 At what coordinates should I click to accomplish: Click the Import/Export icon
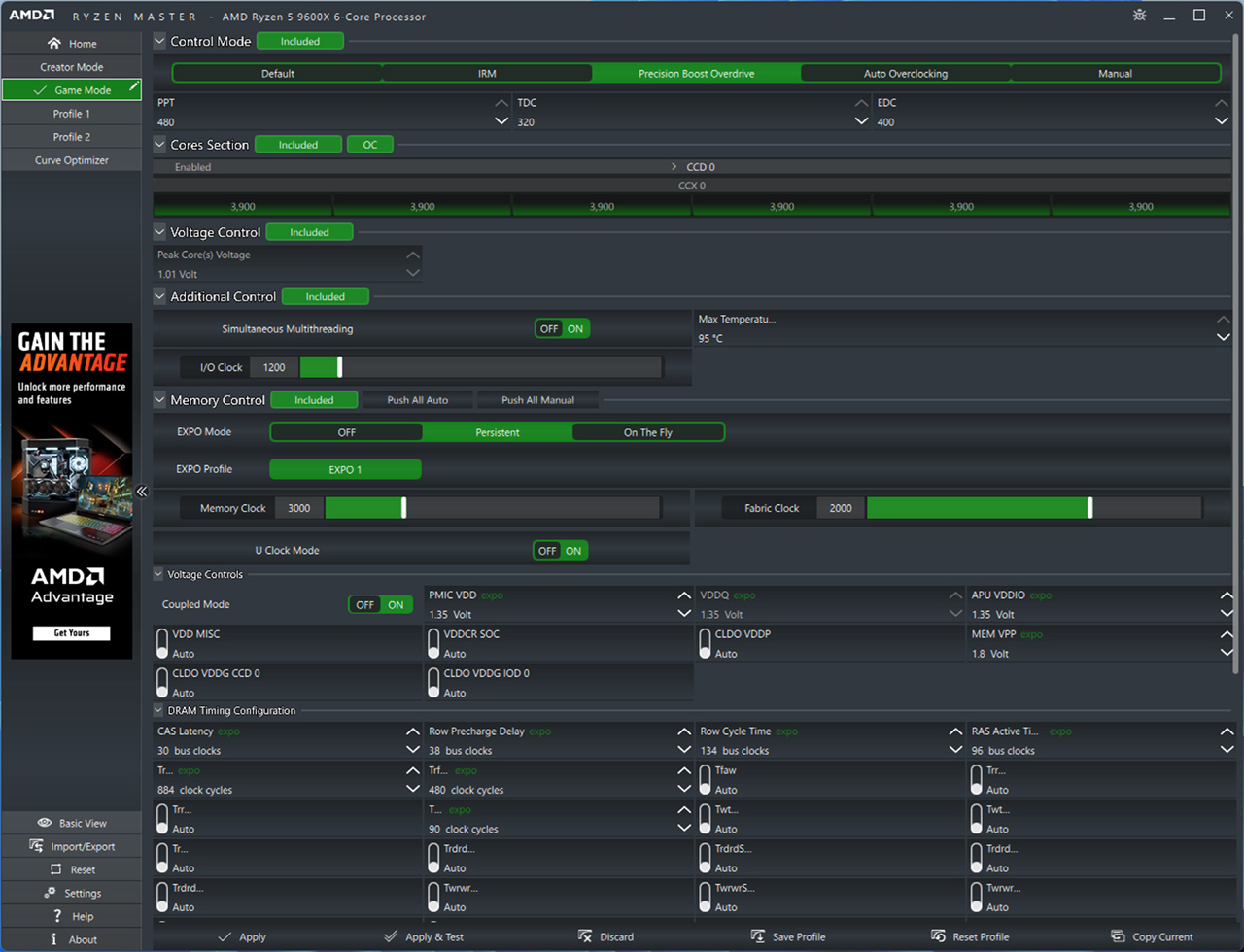(x=37, y=846)
